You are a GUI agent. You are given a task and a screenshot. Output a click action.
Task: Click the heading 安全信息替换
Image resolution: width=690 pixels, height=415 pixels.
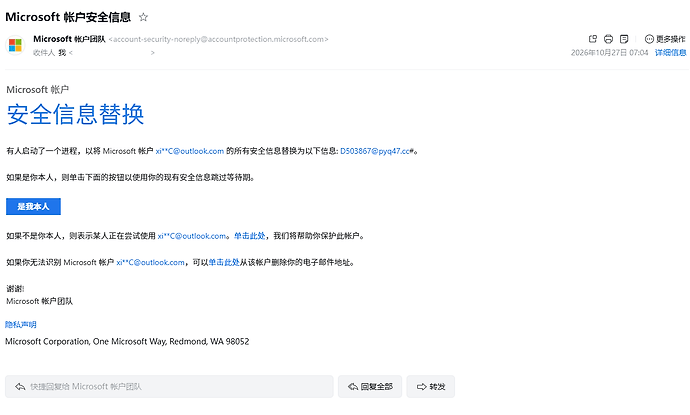click(x=75, y=114)
